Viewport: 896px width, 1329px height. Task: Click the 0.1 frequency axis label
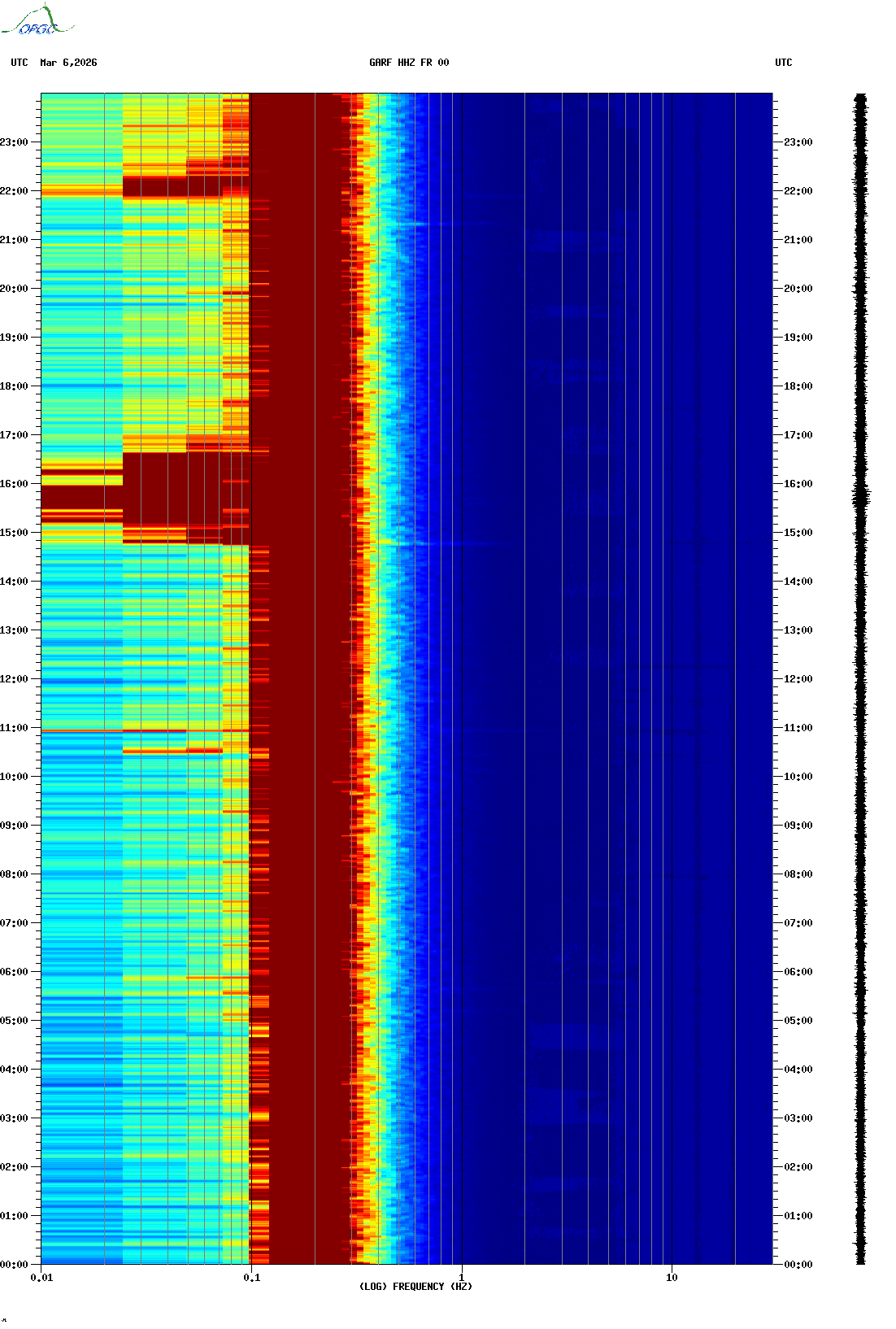[251, 1278]
